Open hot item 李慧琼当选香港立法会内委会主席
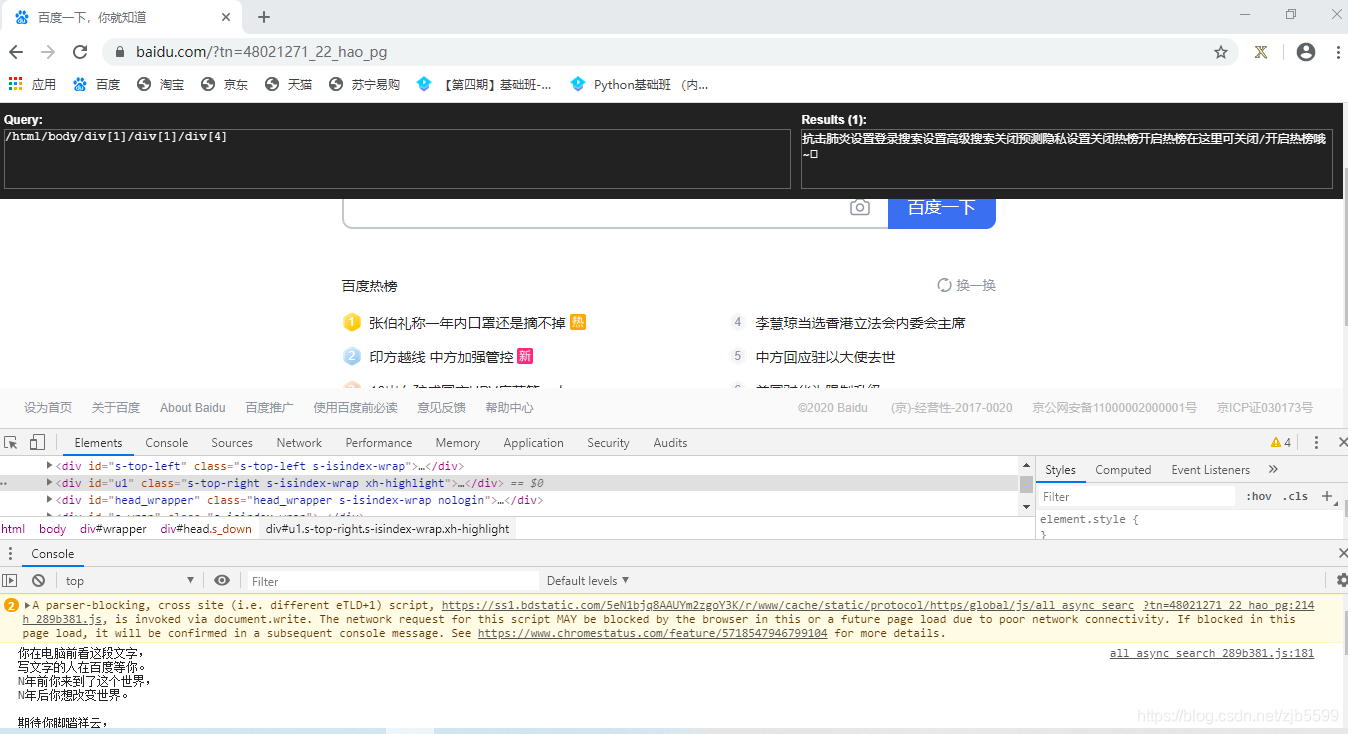Screen dimensions: 1348x734 (861, 323)
